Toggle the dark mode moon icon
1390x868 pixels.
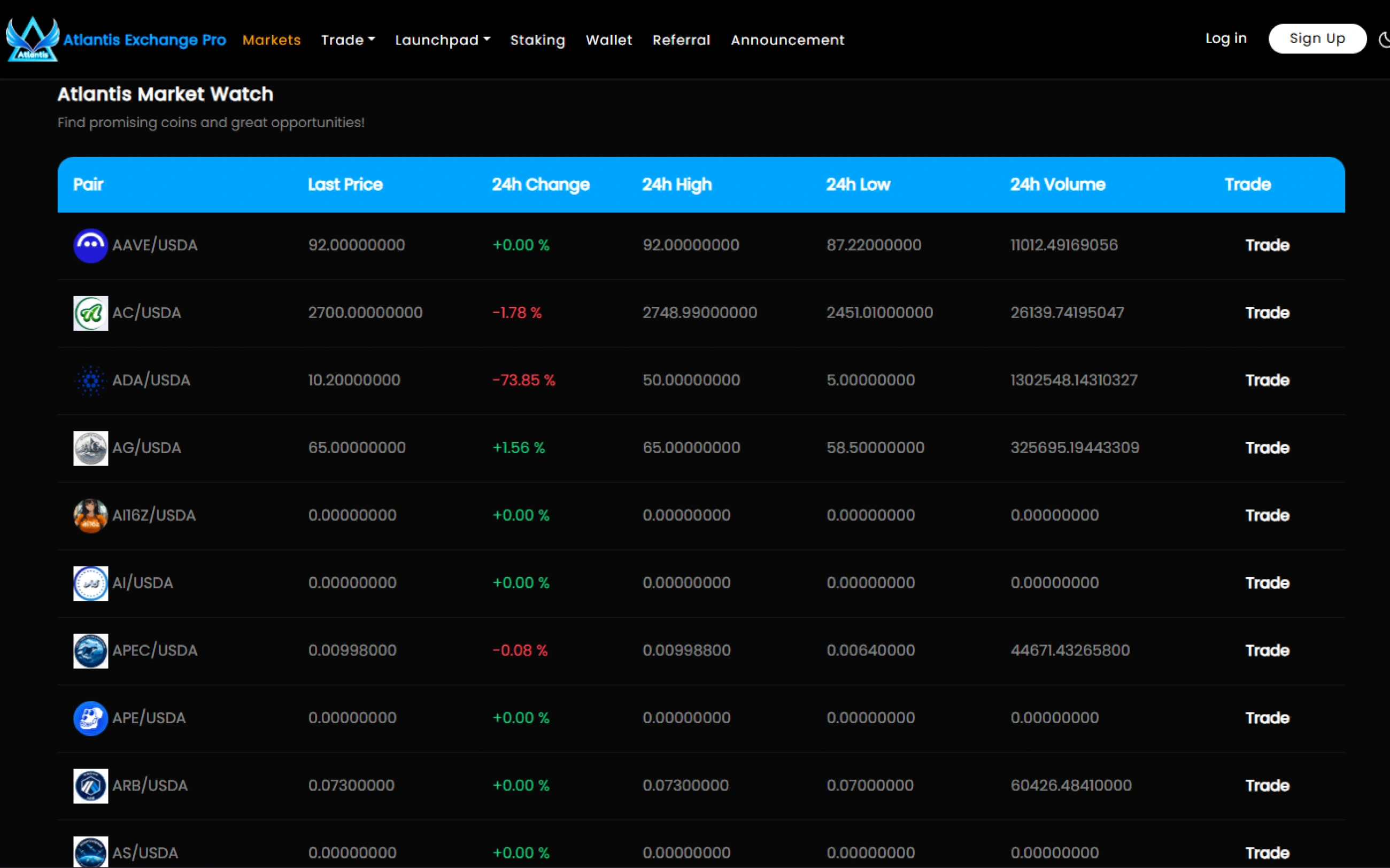click(x=1384, y=40)
